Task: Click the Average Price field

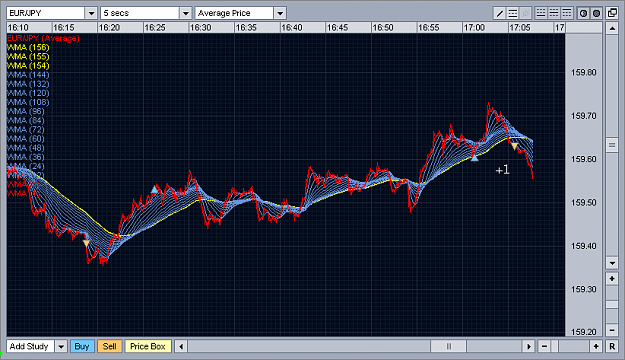Action: [234, 13]
